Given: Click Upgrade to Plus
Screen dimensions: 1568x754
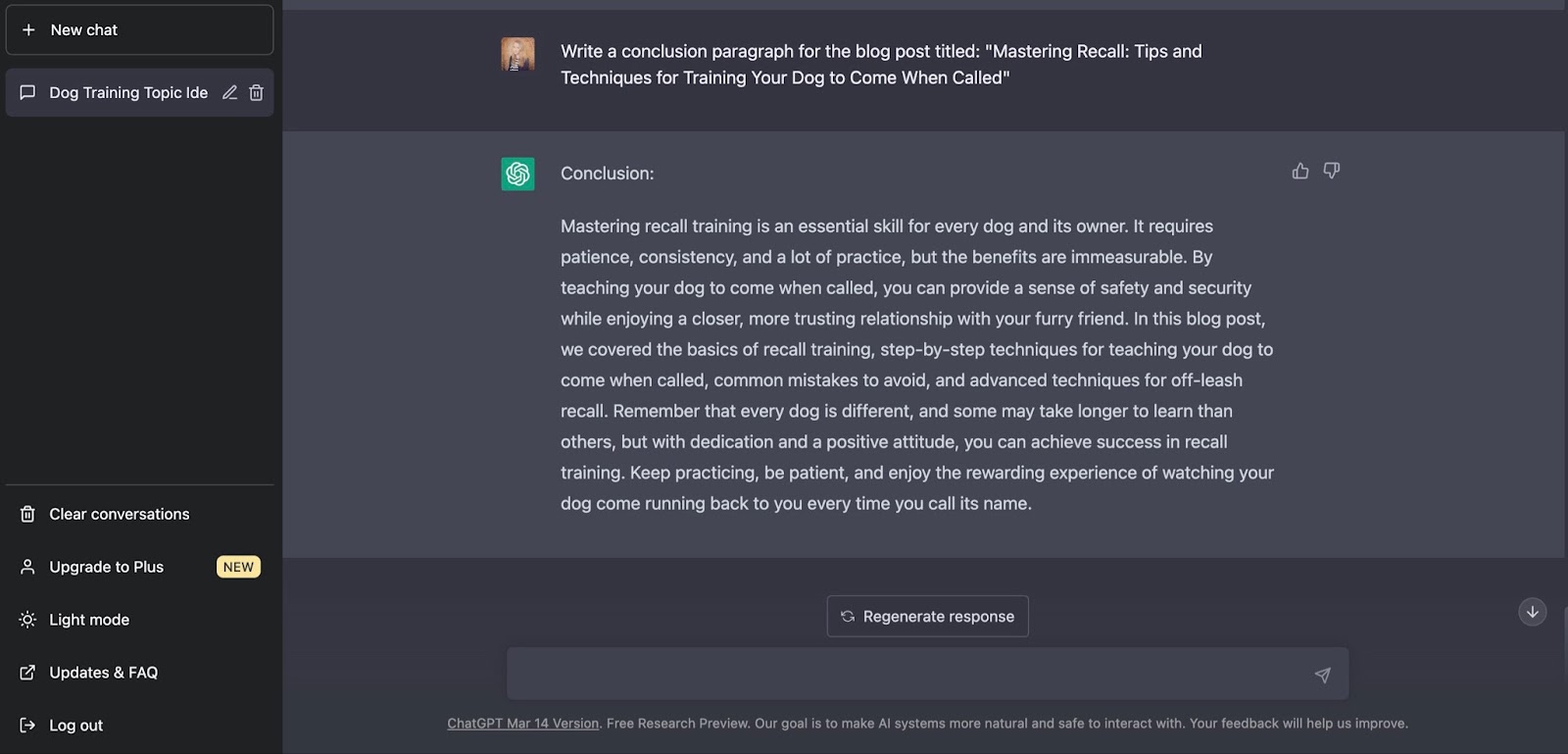Looking at the screenshot, I should coord(139,567).
